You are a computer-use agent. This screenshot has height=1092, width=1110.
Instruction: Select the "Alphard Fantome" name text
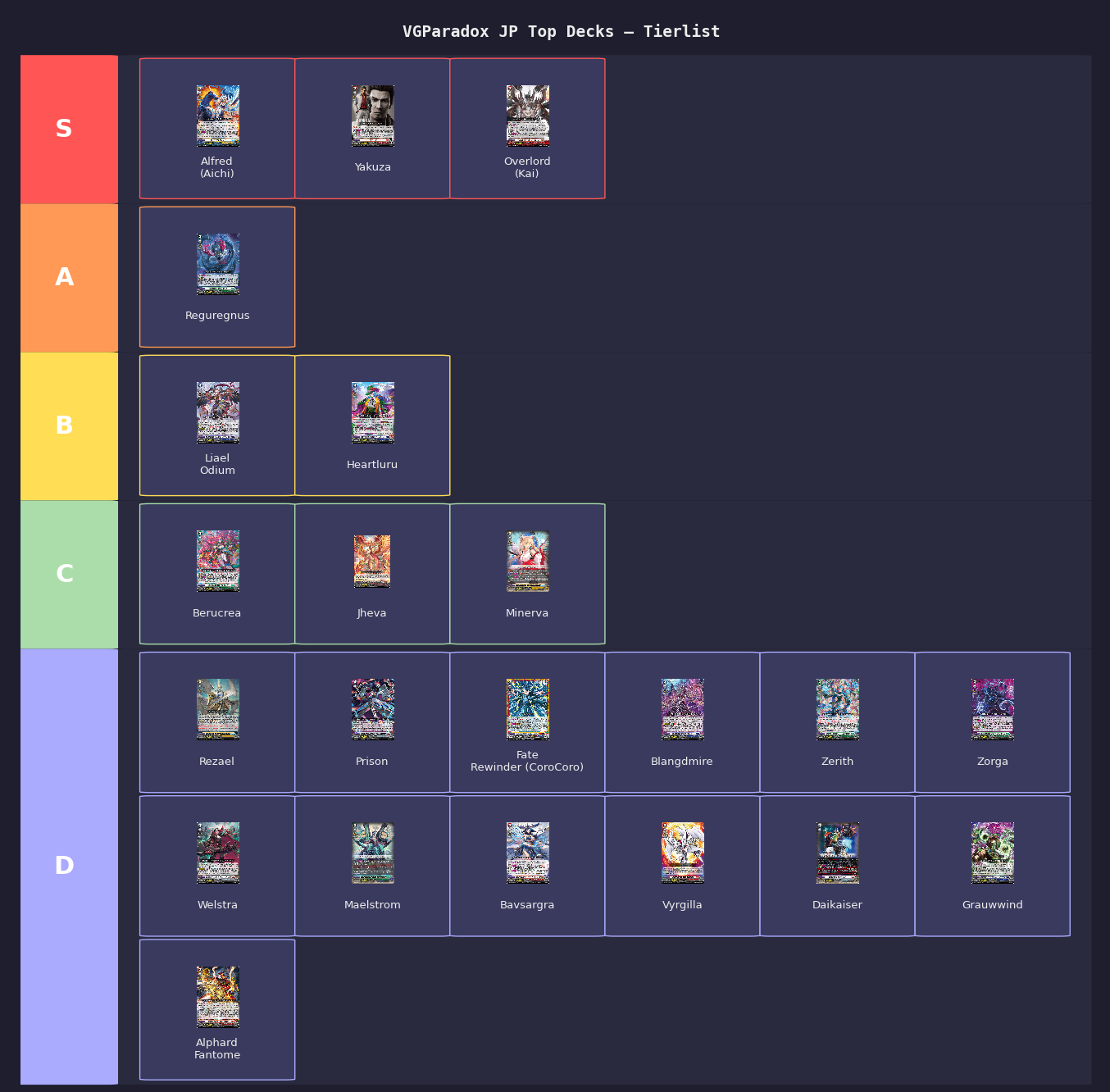tap(217, 1049)
